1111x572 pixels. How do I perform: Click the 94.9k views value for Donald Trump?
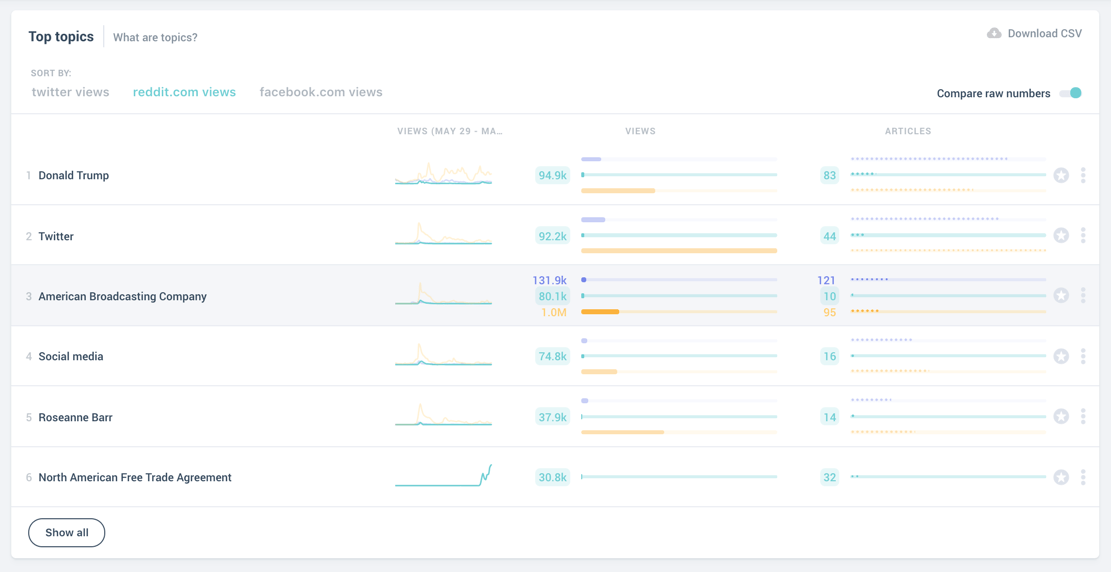(x=553, y=175)
